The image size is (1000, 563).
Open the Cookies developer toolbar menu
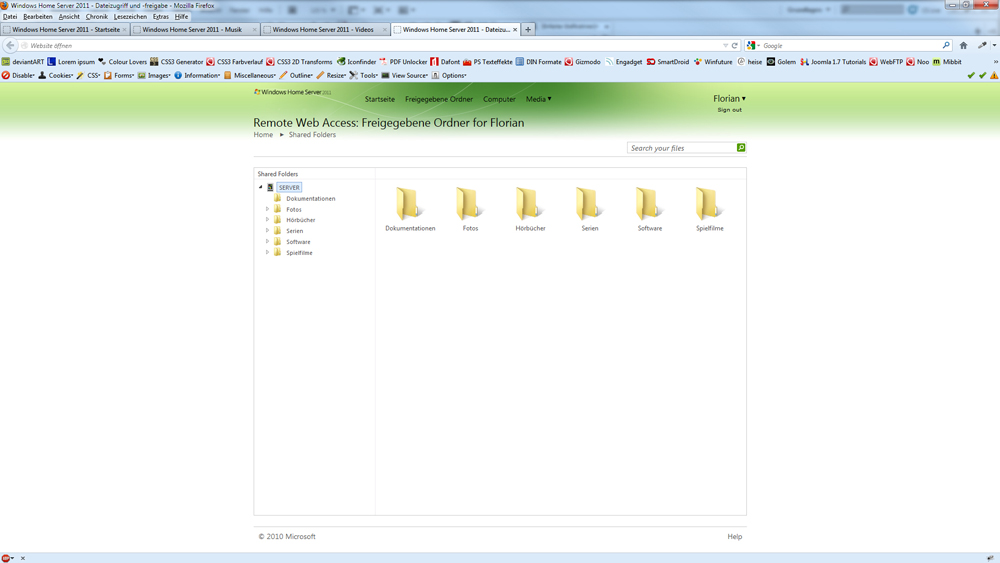click(x=56, y=75)
